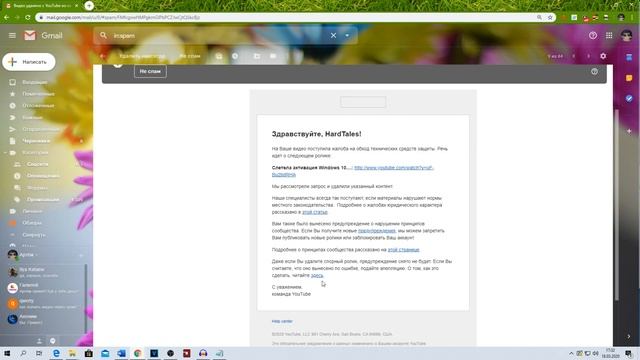Screen dimensions: 640x360
Task: Open the 'предупреждений' link in the email
Action: tap(377, 231)
